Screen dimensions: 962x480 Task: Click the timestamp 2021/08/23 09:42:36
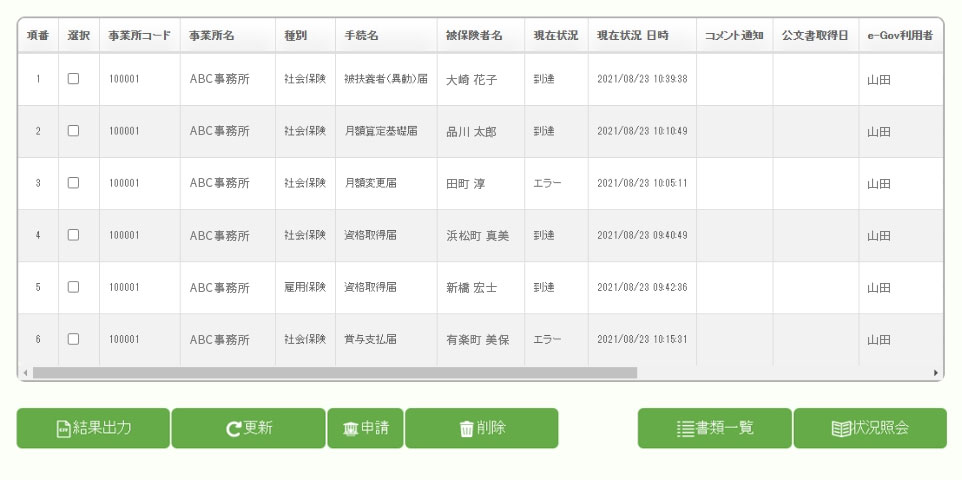pos(642,287)
